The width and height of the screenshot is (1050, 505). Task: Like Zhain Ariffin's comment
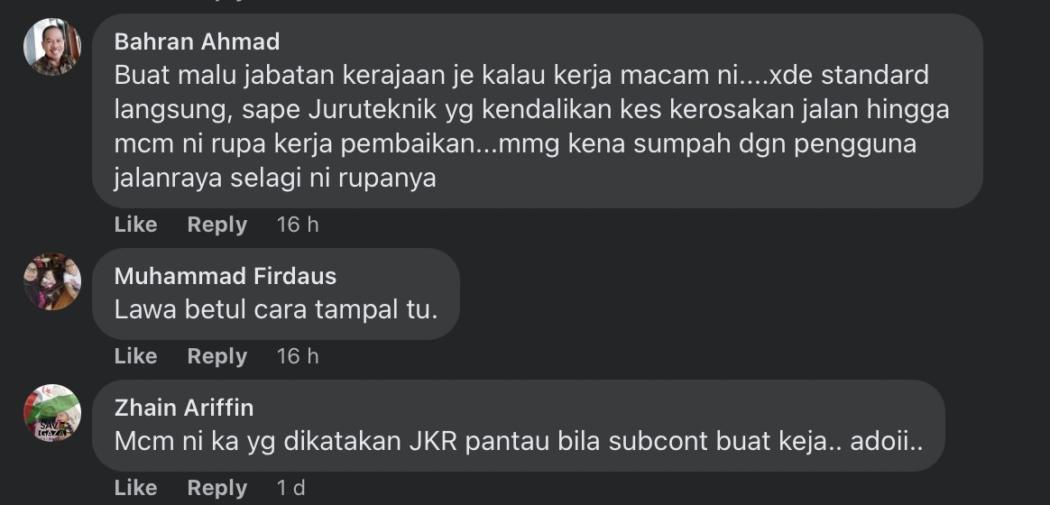coord(136,488)
